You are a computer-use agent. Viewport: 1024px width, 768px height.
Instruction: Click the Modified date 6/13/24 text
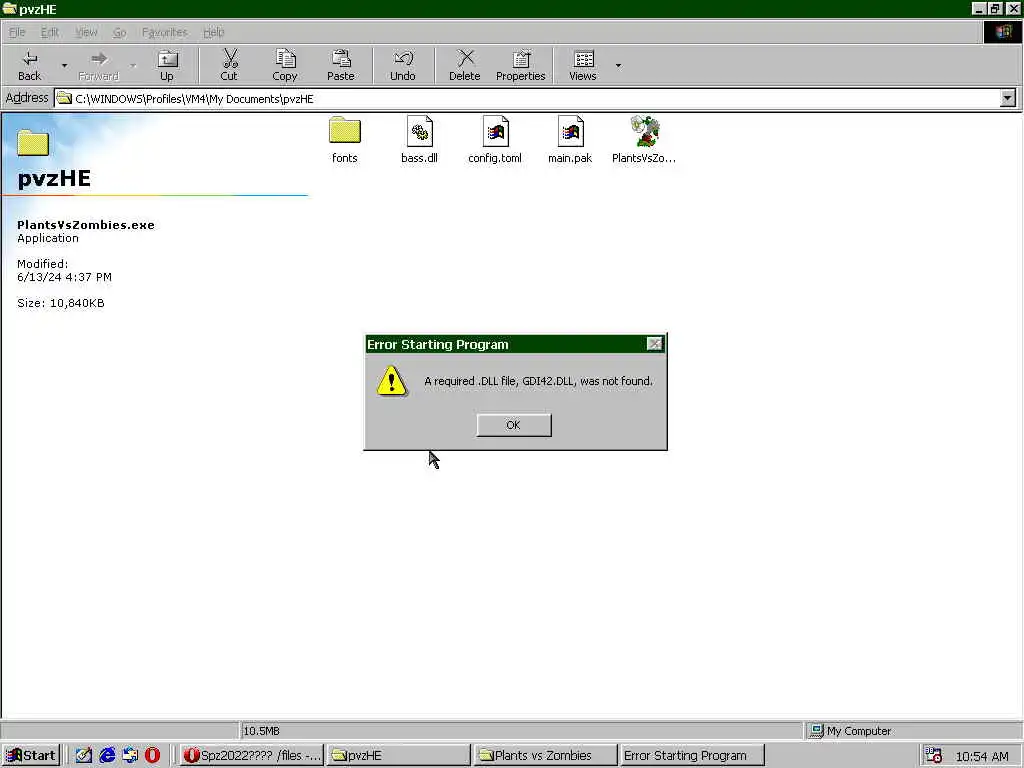pyautogui.click(x=64, y=277)
